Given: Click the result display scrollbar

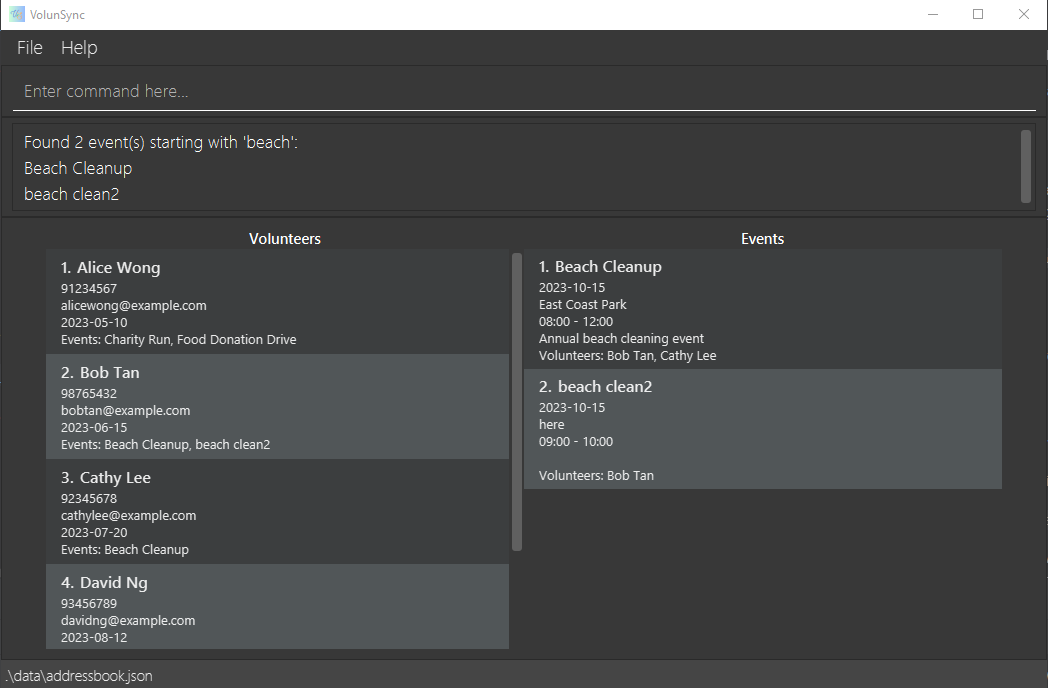Looking at the screenshot, I should 1026,166.
